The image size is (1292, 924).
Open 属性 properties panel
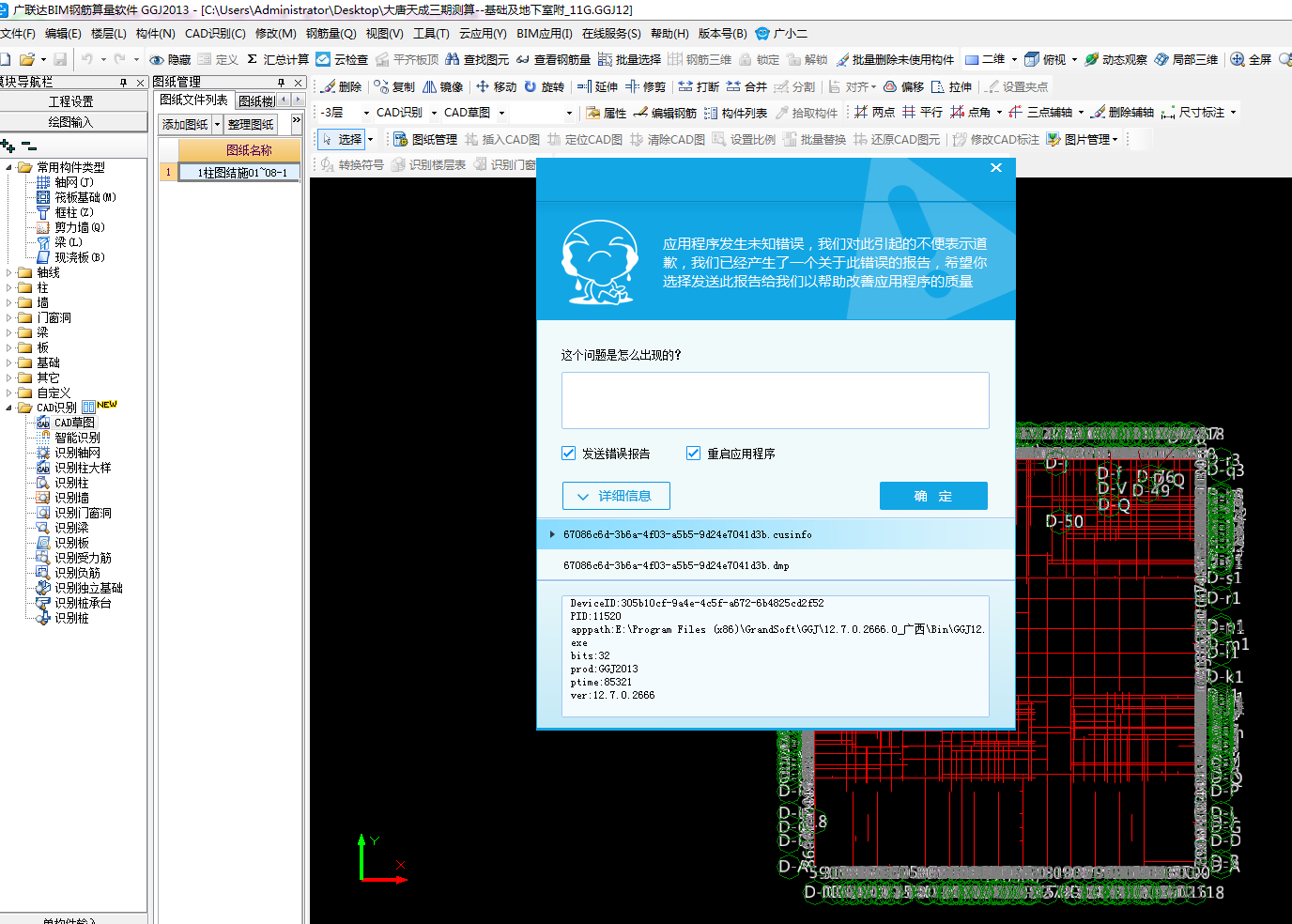tap(606, 113)
